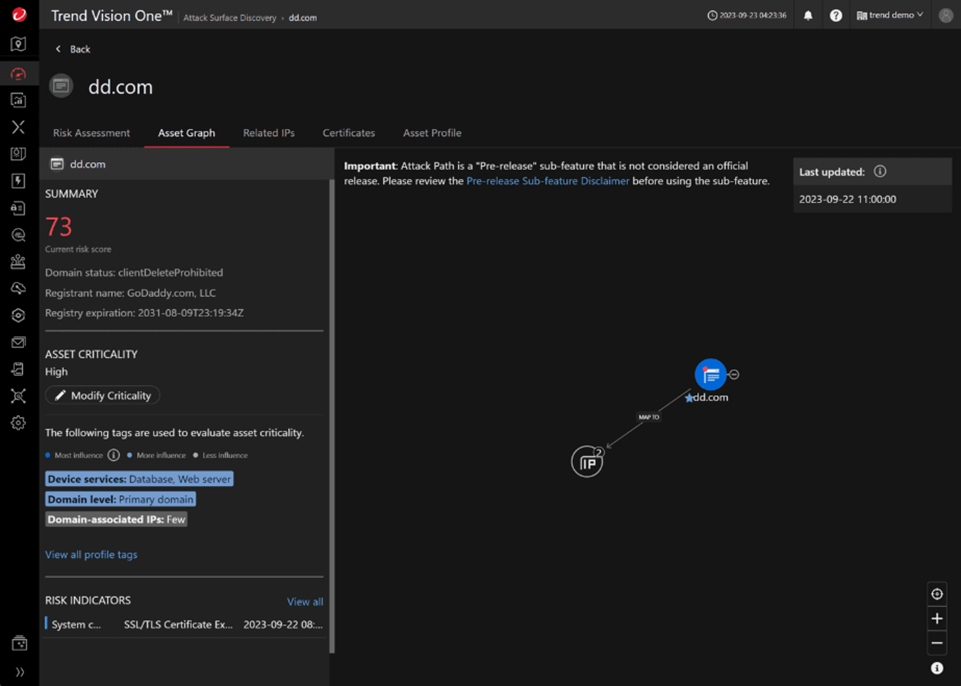Select the SSL/TLS Certificate risk indicator row
The height and width of the screenshot is (686, 961).
click(184, 624)
